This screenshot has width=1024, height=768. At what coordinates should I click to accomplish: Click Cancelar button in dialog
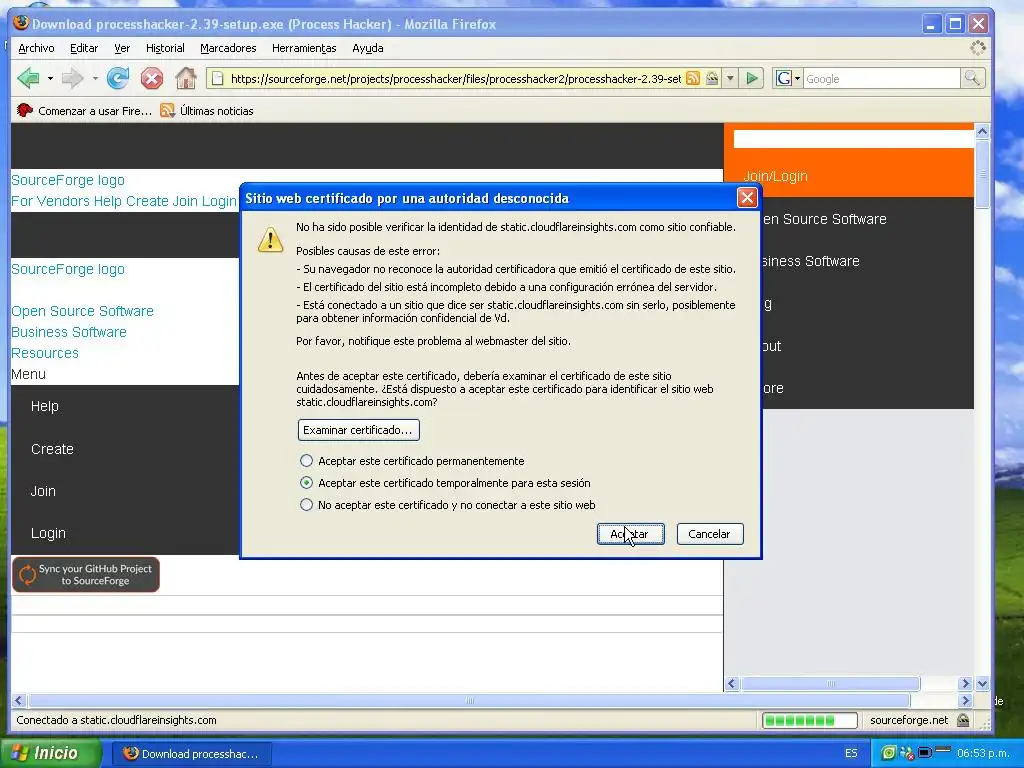709,534
